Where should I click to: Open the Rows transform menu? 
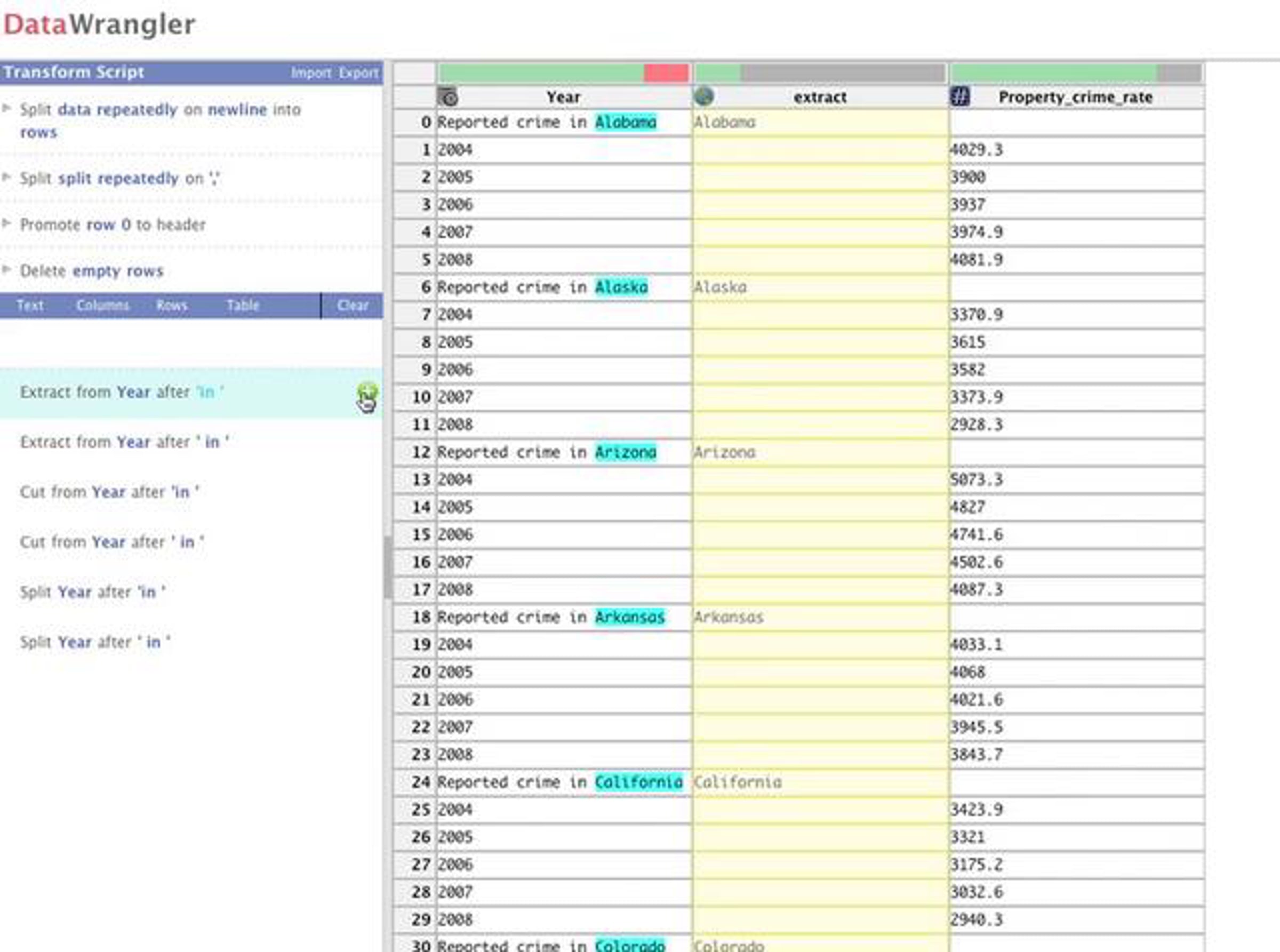click(172, 306)
